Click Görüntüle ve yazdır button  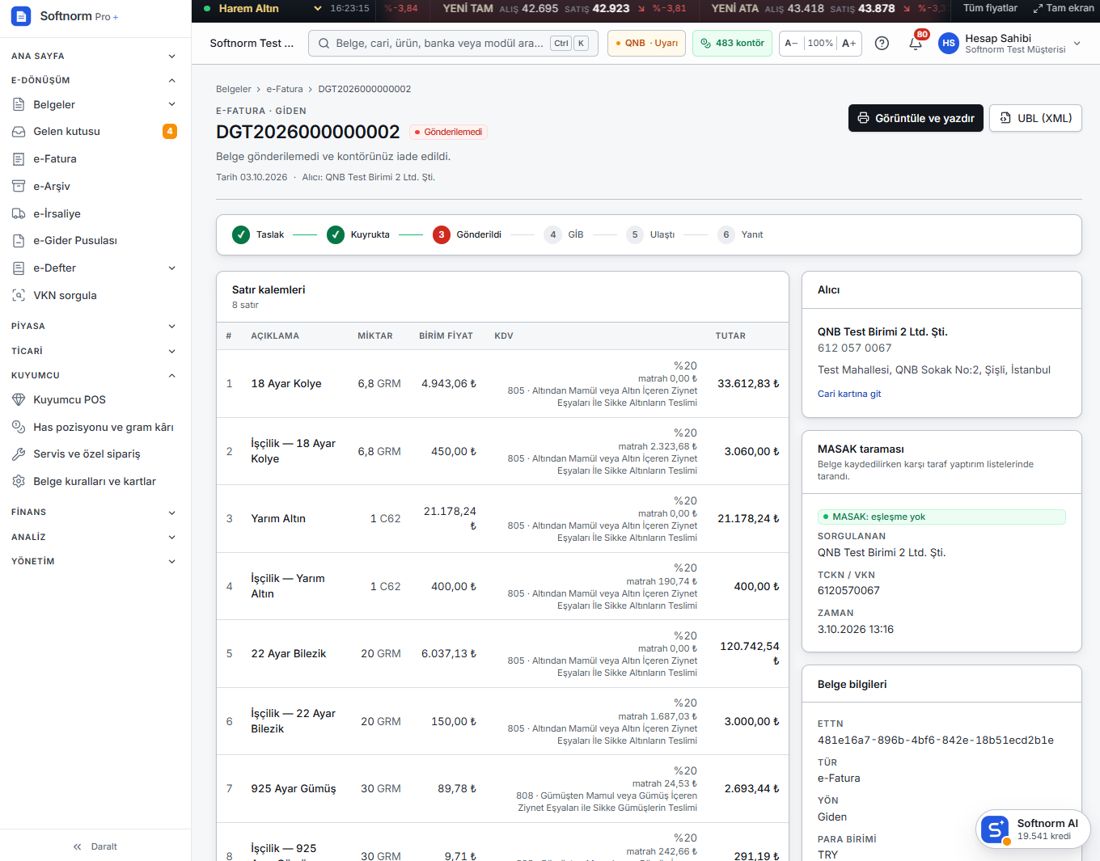click(915, 118)
